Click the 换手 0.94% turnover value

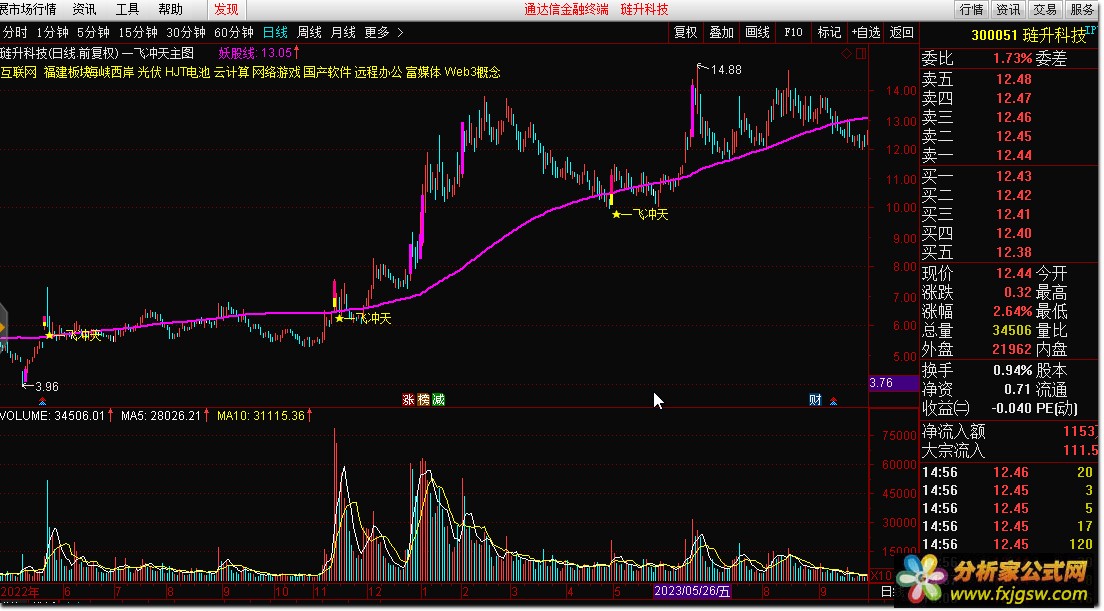tap(1012, 370)
